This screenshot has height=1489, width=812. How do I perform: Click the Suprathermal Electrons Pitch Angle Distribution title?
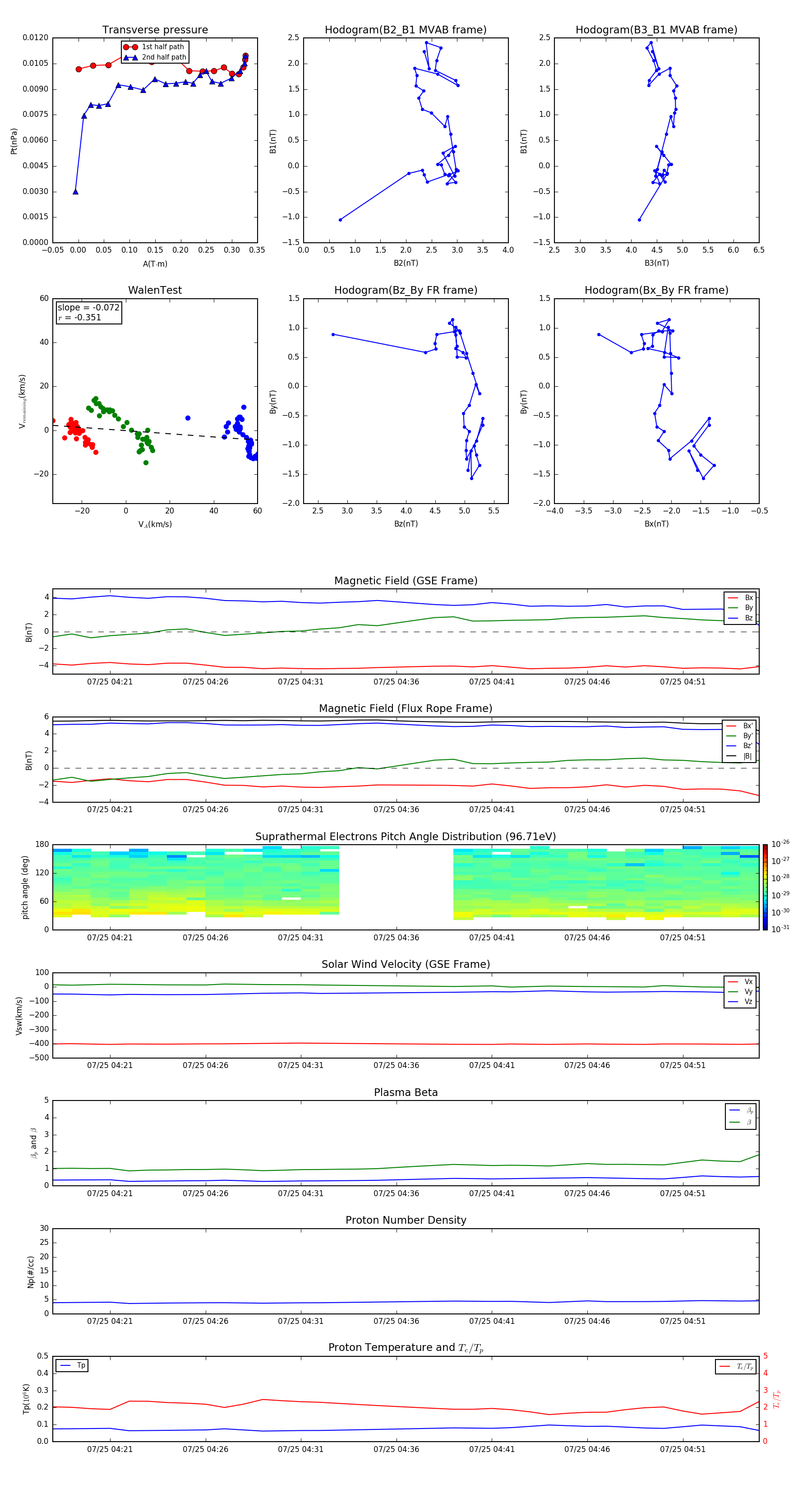coord(406,837)
